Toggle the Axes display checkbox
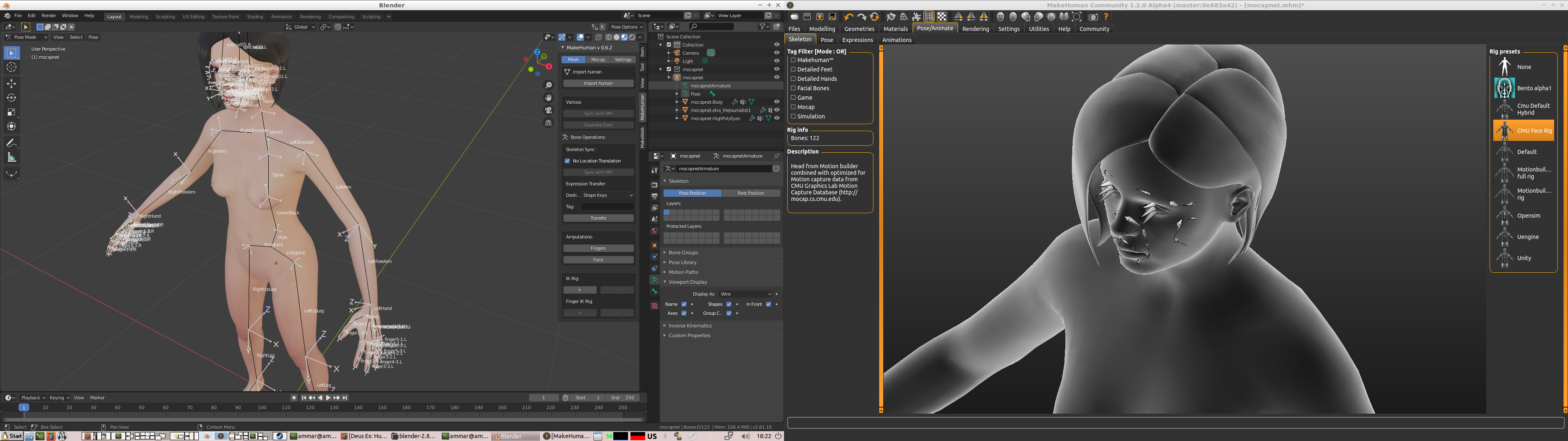 tap(684, 313)
